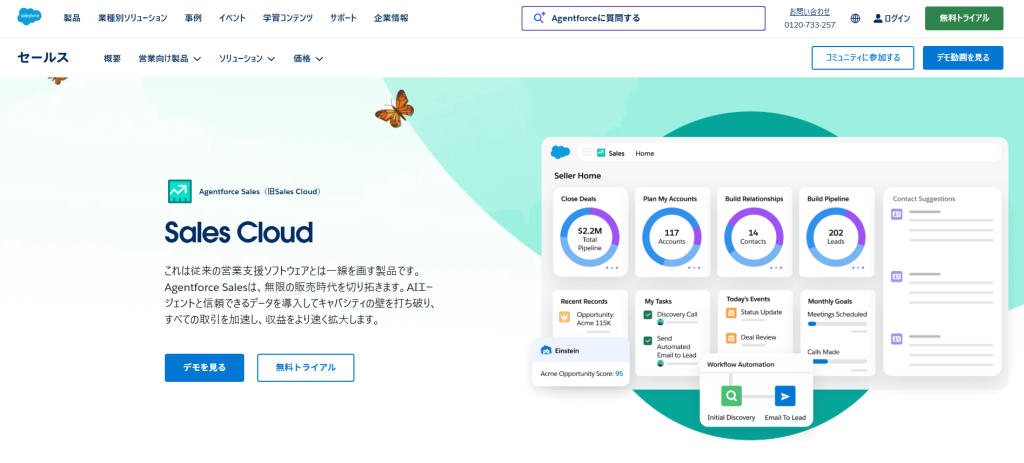Expand the 価格 dropdown menu
The height and width of the screenshot is (463, 1024).
tap(308, 59)
